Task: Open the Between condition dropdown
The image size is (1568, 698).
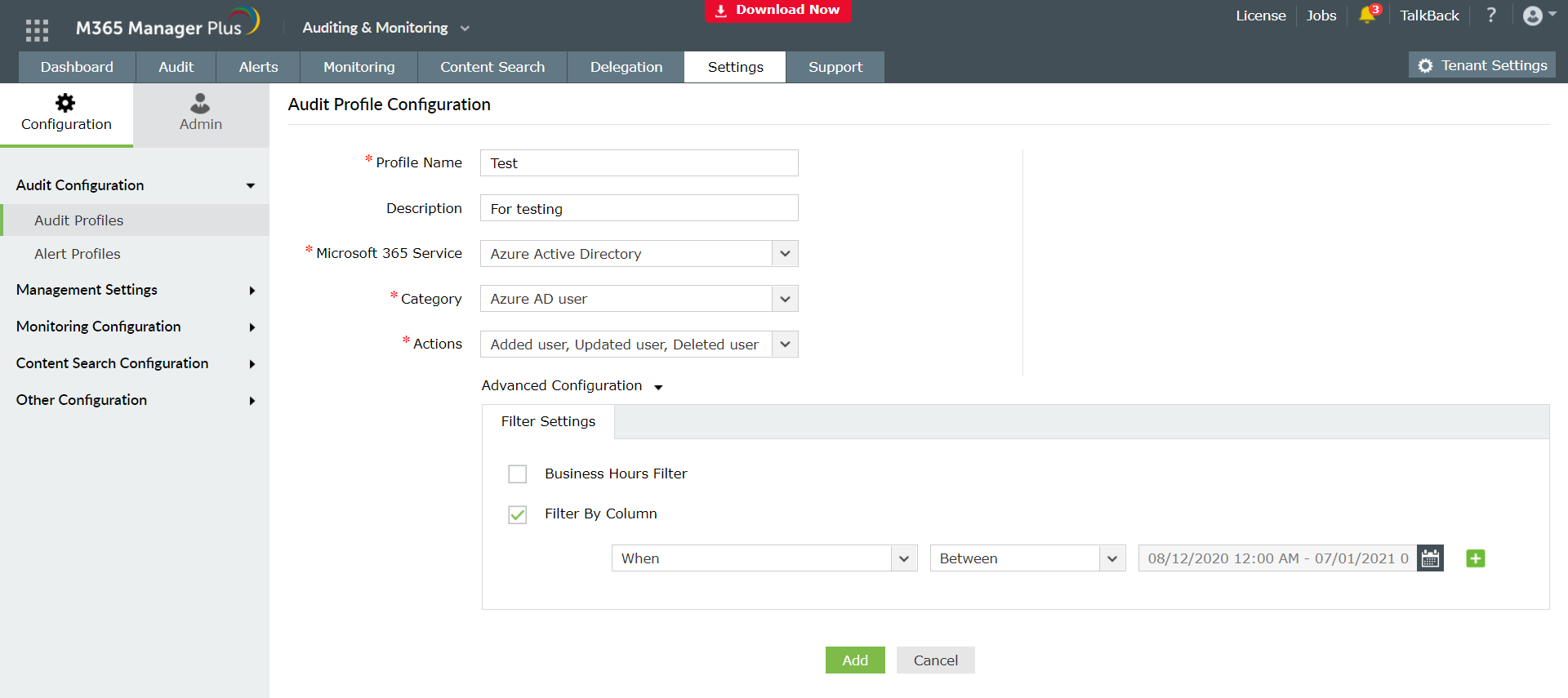Action: pyautogui.click(x=1027, y=558)
